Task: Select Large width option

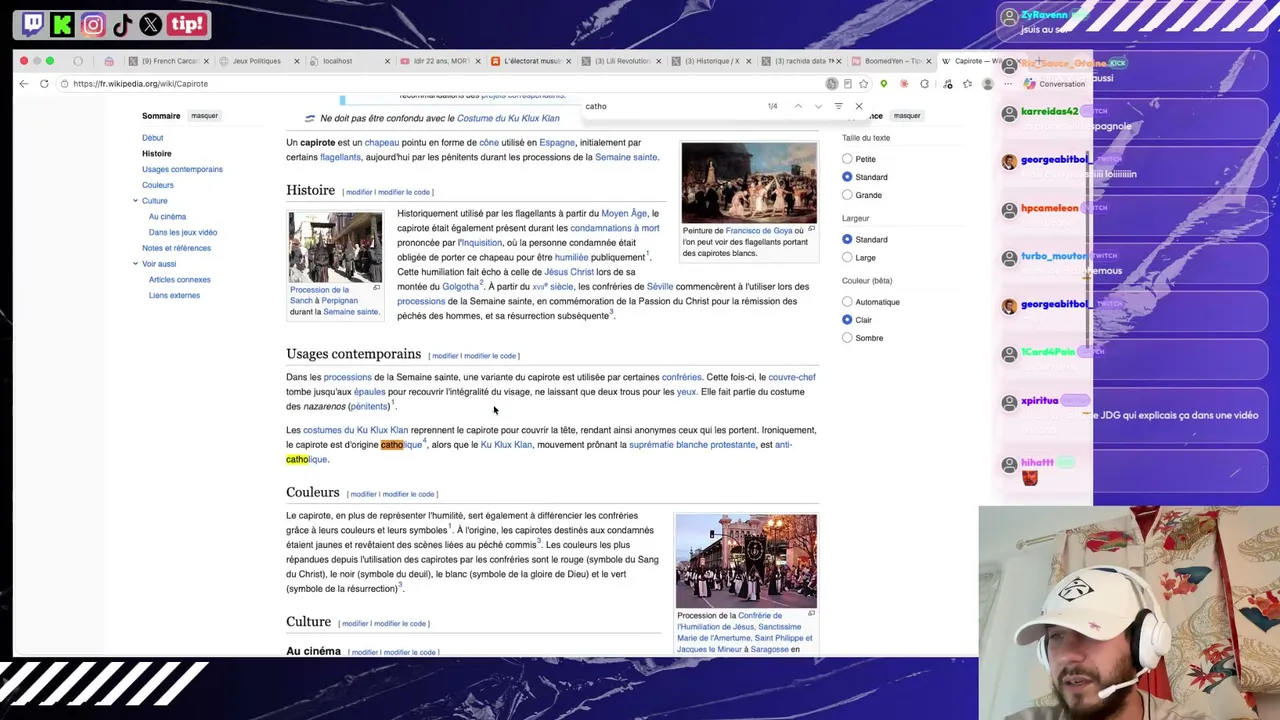Action: 847,258
